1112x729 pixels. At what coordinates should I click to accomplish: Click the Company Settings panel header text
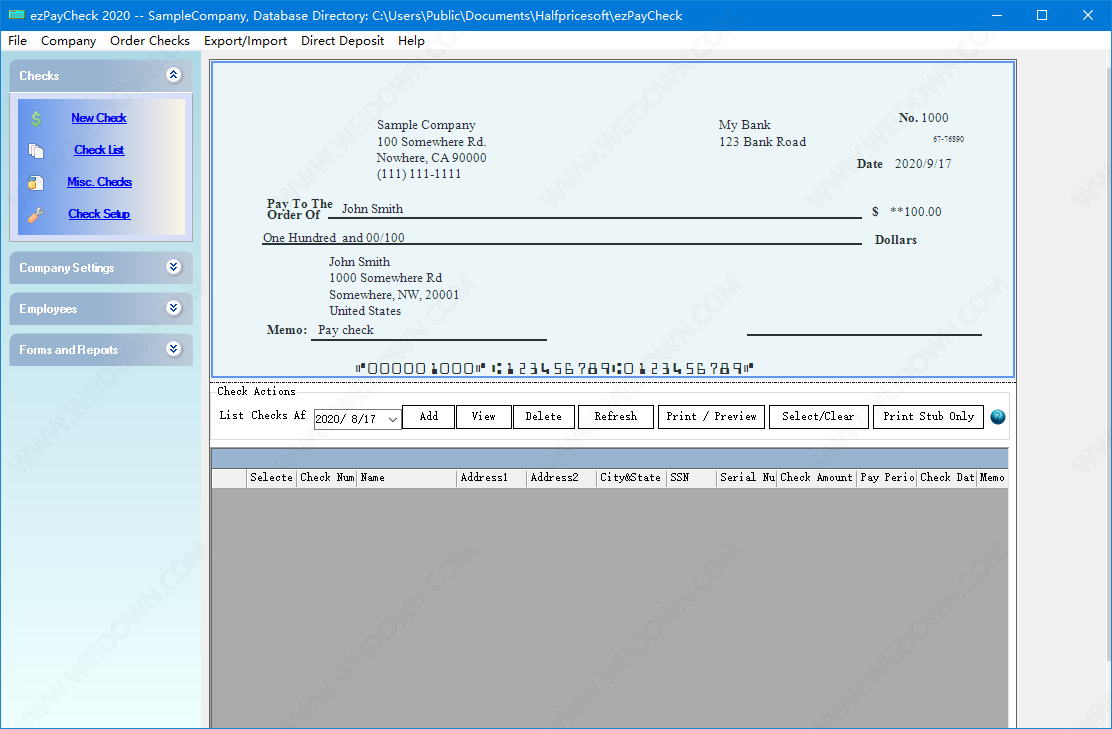coord(67,268)
